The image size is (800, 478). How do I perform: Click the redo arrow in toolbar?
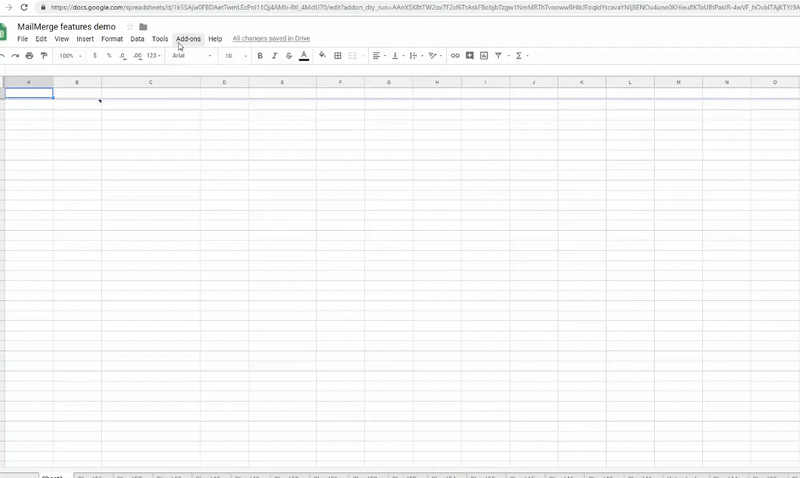[15, 56]
